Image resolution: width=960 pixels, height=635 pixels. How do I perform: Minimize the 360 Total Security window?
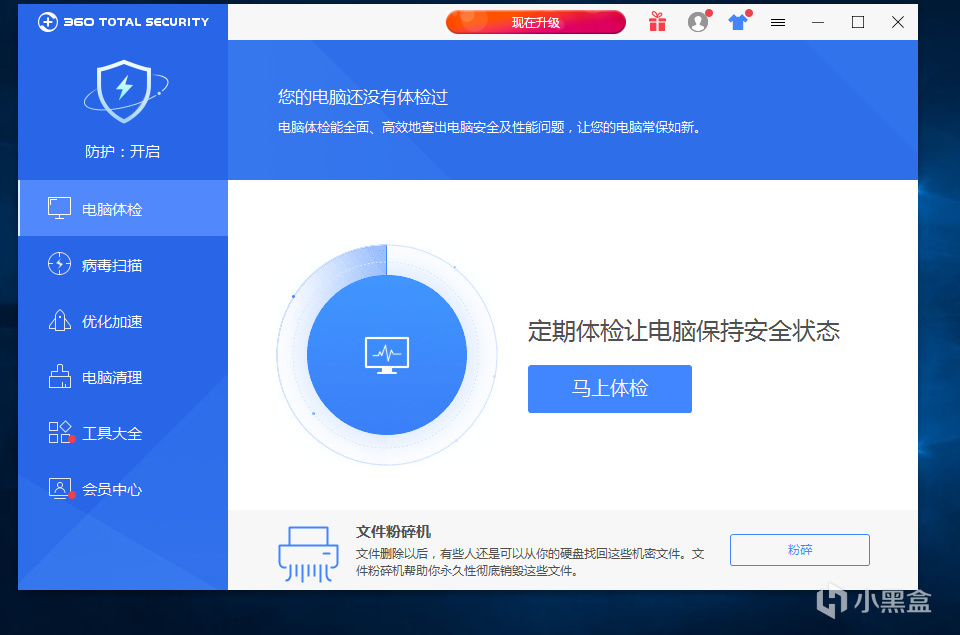pos(818,23)
